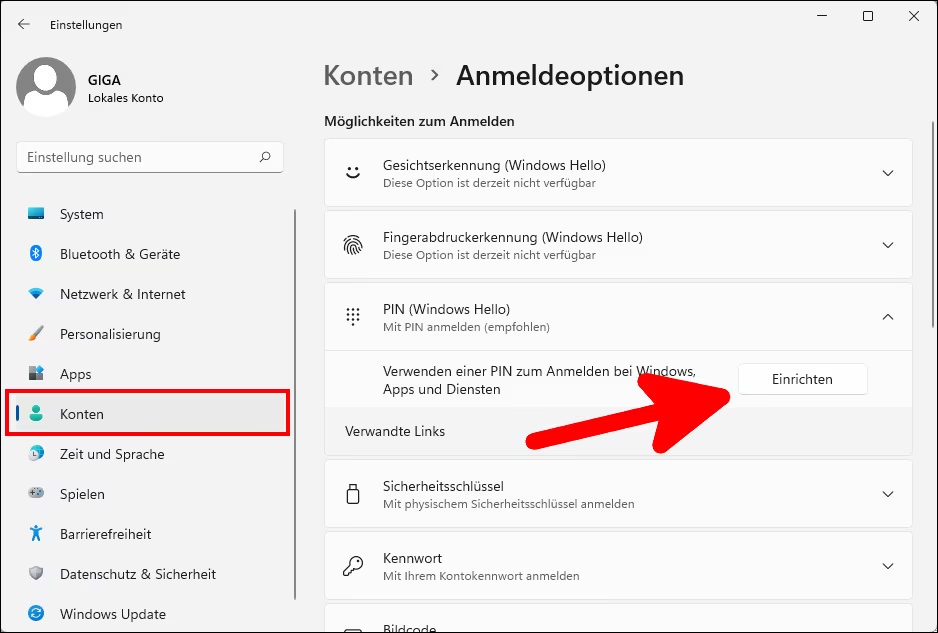Screen dimensions: 938x633
Task: Select Konten in the sidebar menu
Action: [82, 414]
